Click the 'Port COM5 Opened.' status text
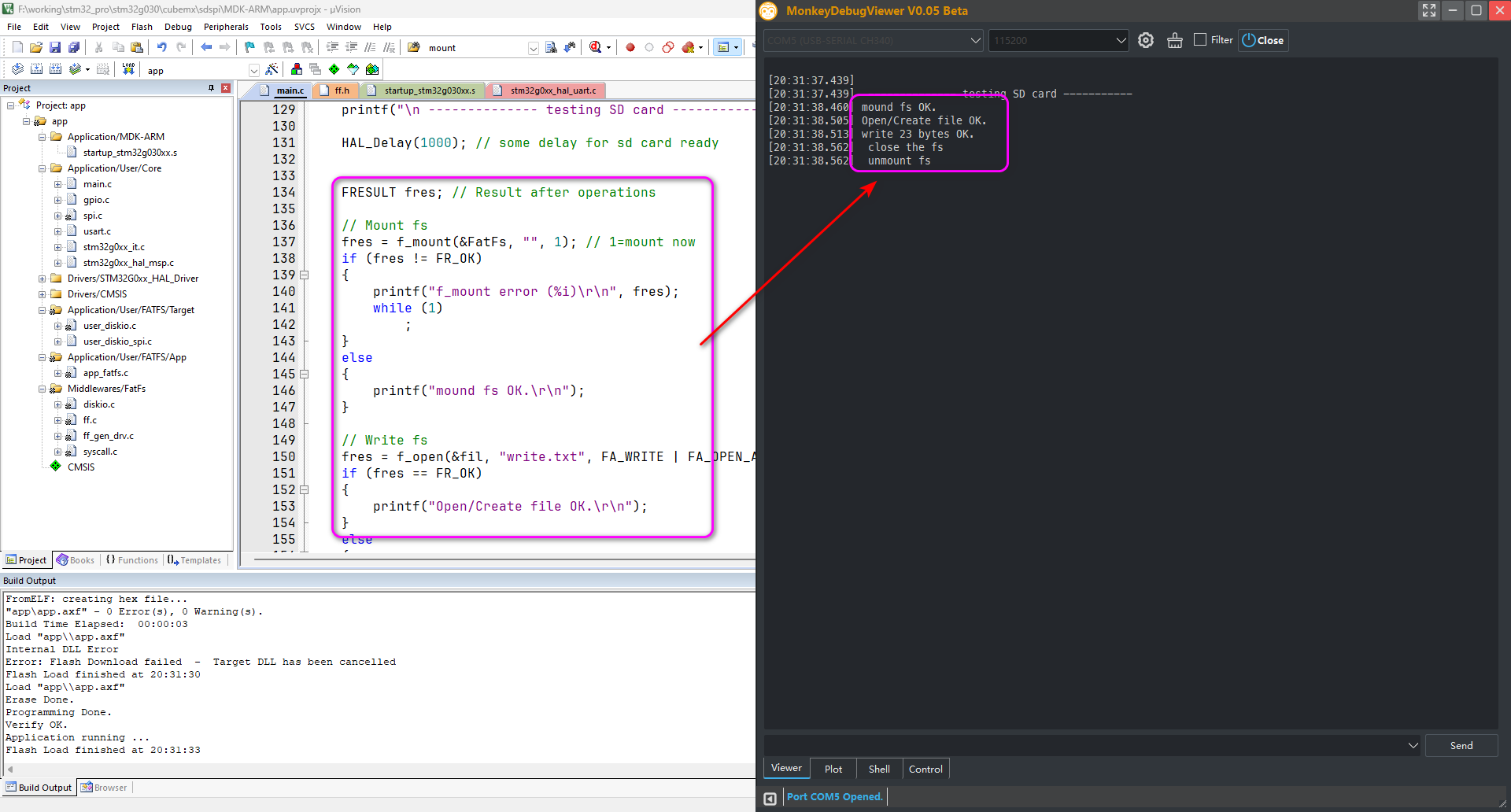This screenshot has width=1511, height=812. [835, 797]
